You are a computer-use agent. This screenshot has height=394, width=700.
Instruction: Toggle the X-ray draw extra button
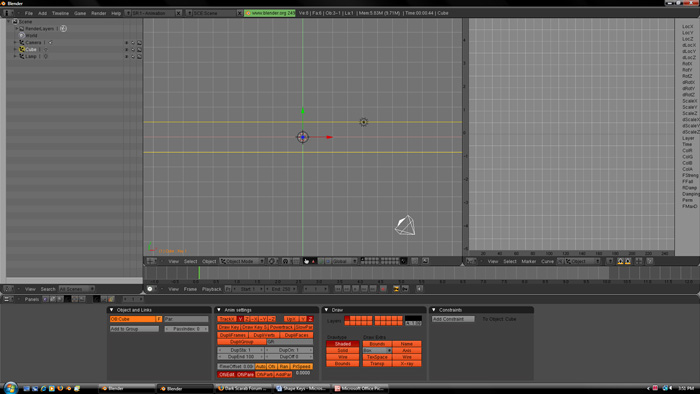pos(407,364)
